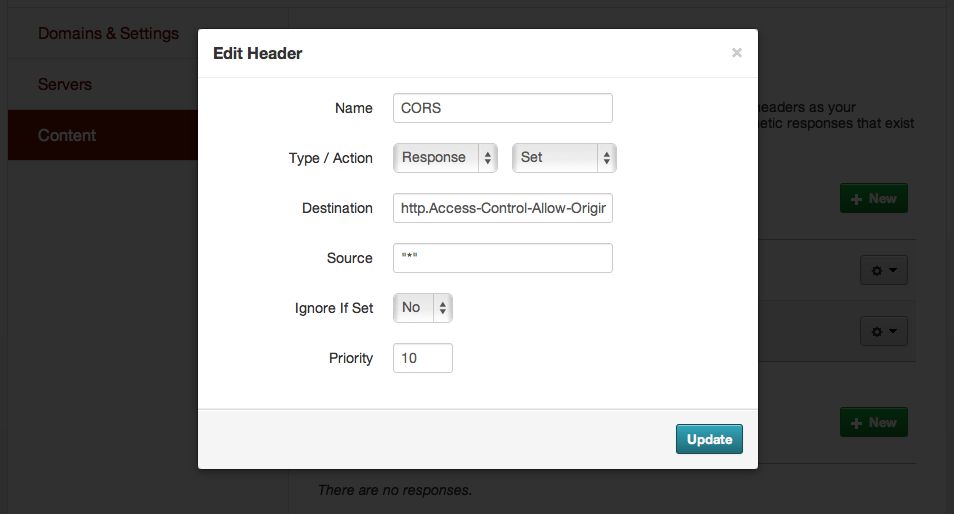This screenshot has width=954, height=514.
Task: Close the Edit Header dialog
Action: 737,53
